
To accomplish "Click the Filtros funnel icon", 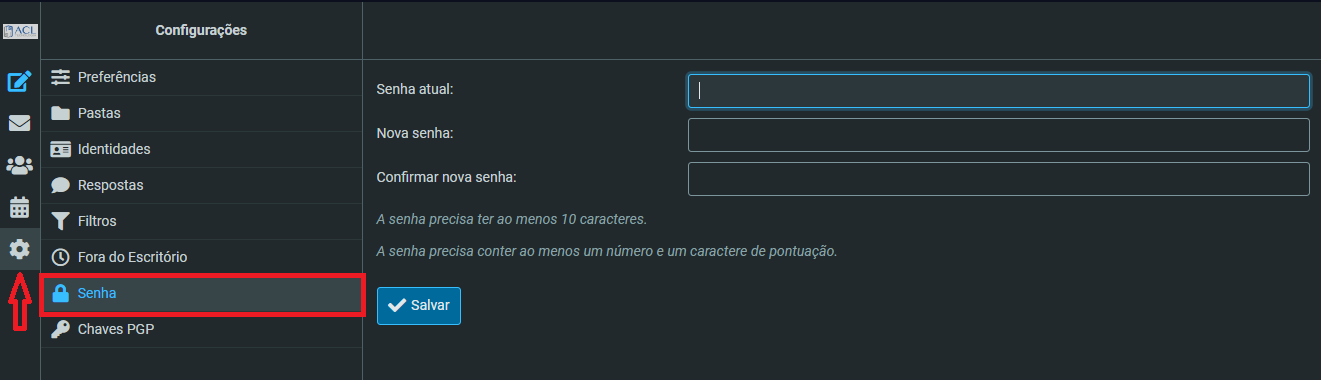I will (x=61, y=221).
